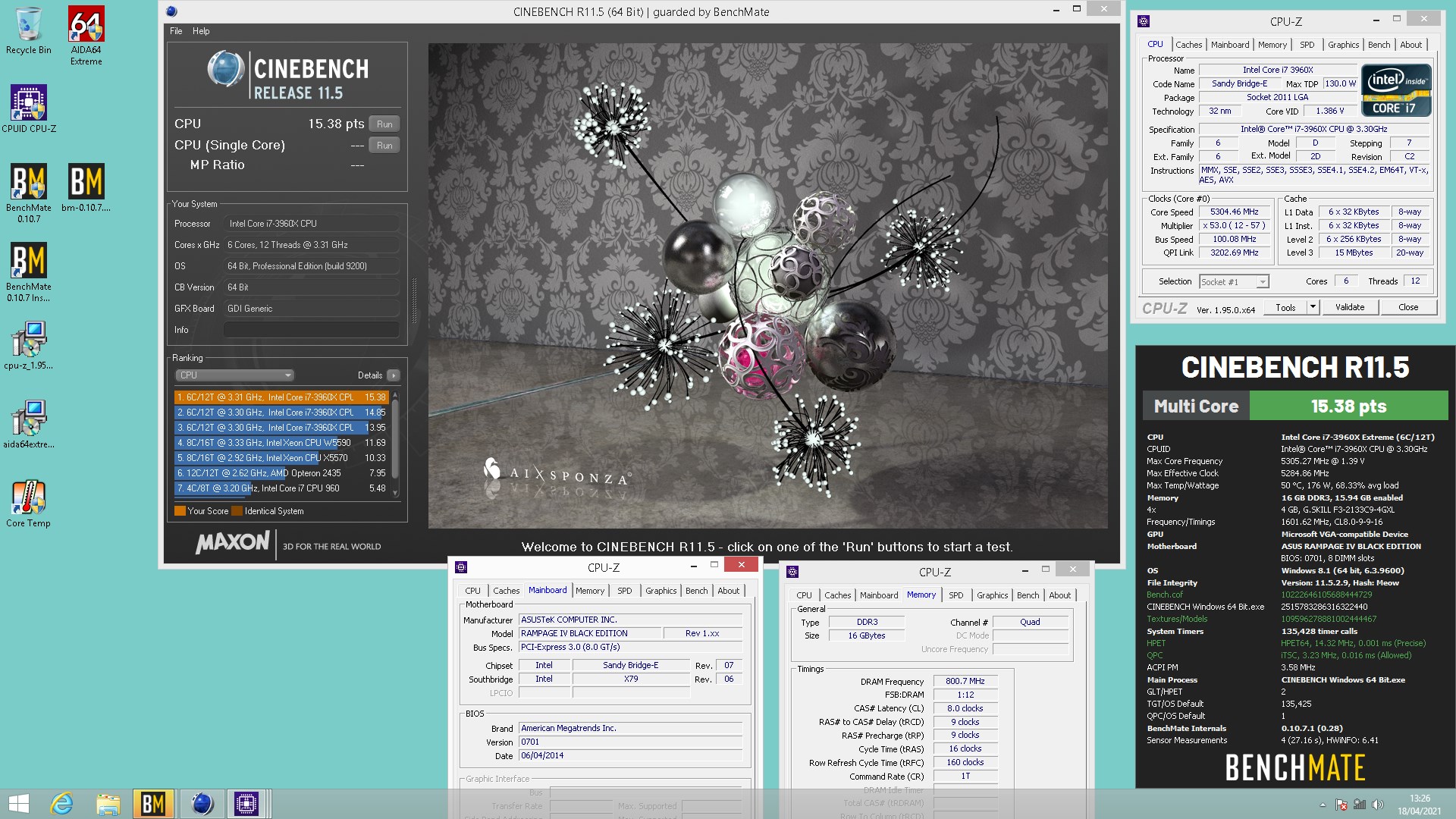Switch to Cinebench in the taskbar
The image size is (1456, 819).
[x=201, y=804]
